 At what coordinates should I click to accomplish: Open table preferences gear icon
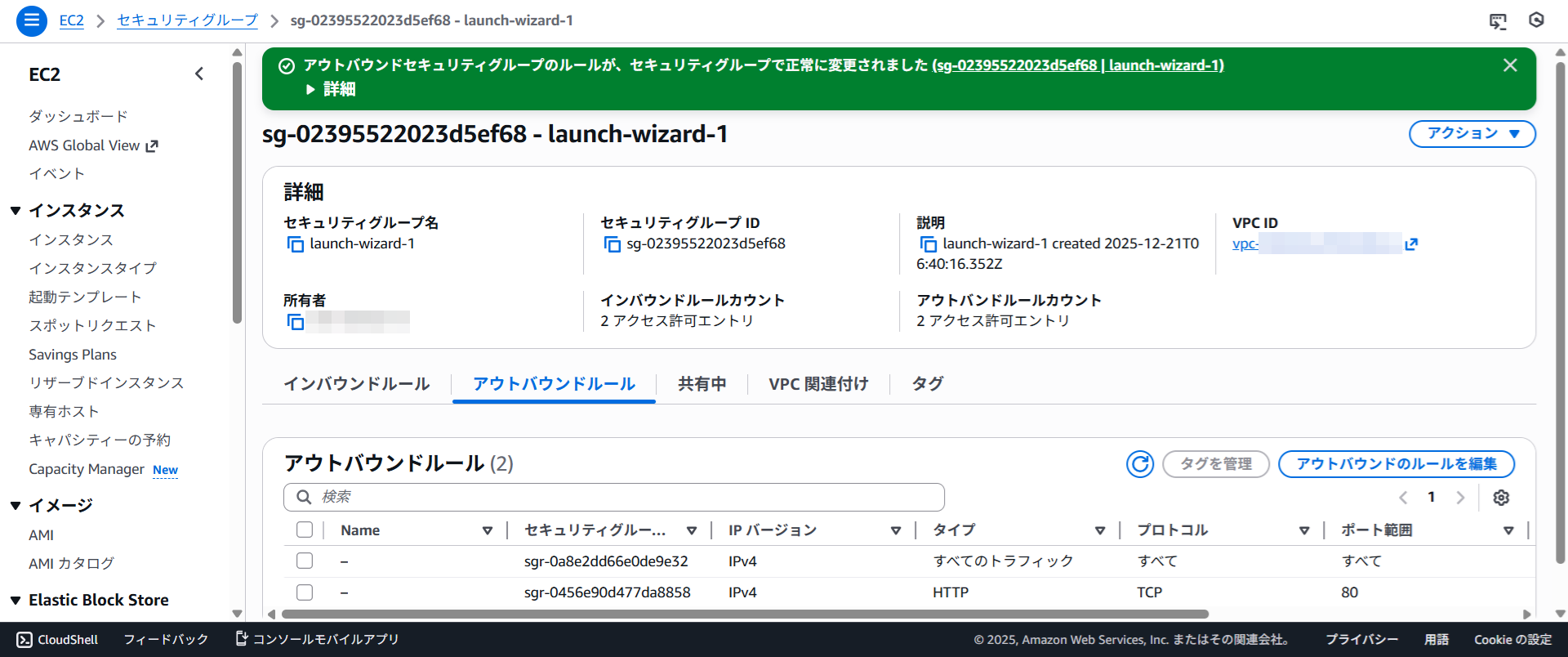1501,498
